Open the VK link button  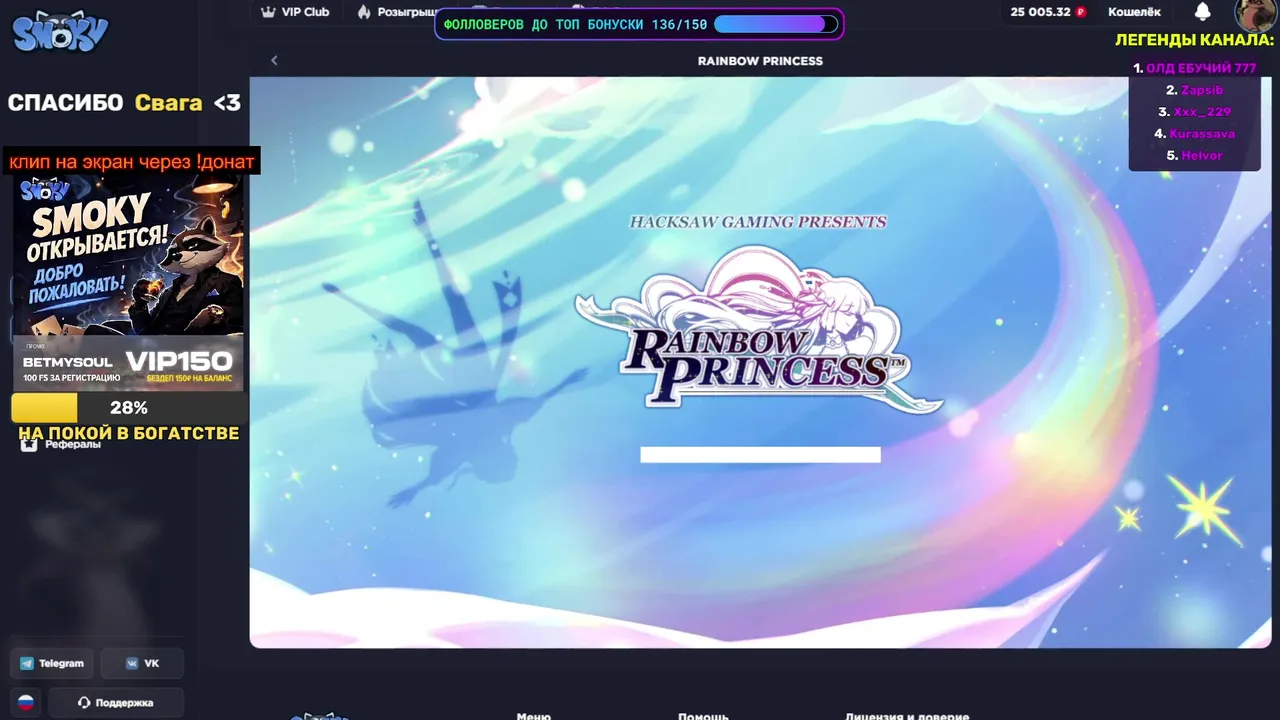[143, 663]
